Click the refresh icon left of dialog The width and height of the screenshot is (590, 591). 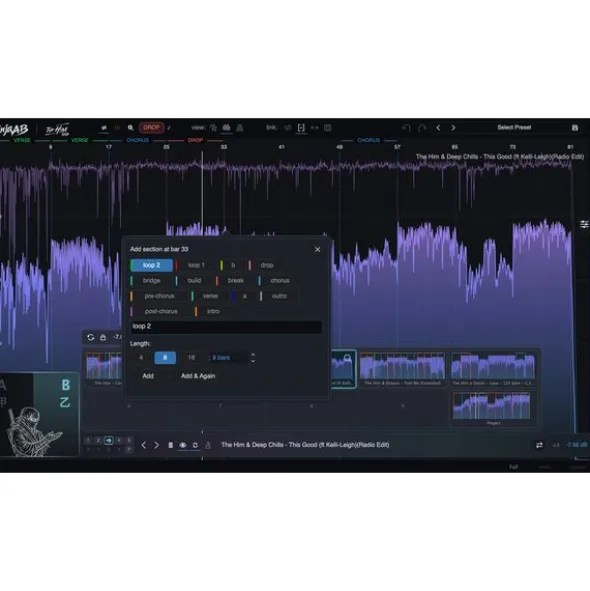coord(90,337)
